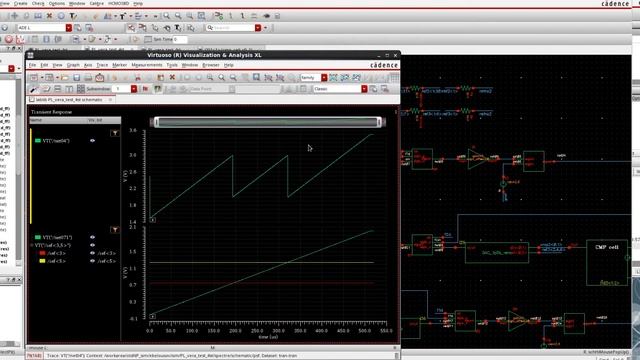
Task: Click the horizontal zoom slider bar above graph
Action: 268,122
